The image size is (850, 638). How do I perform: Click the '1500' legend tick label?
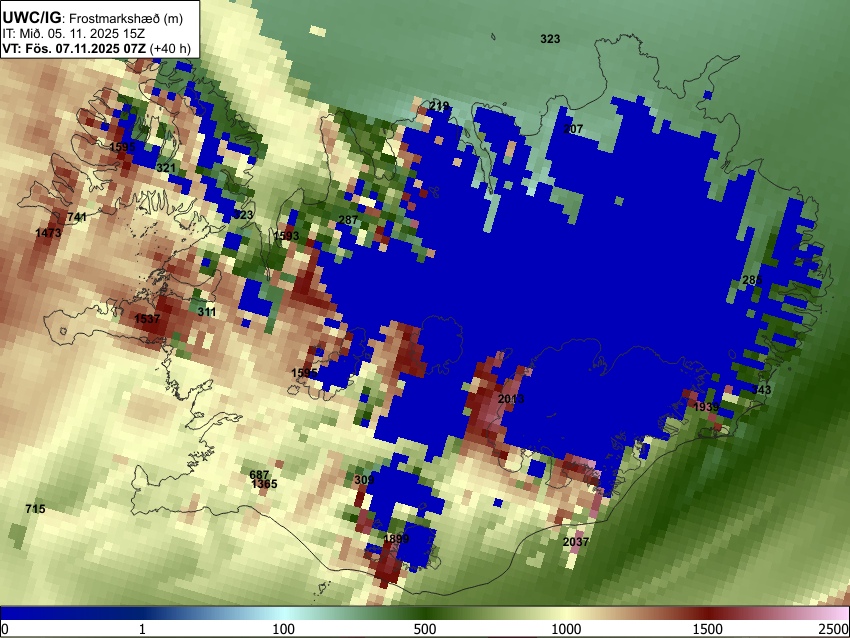point(708,629)
